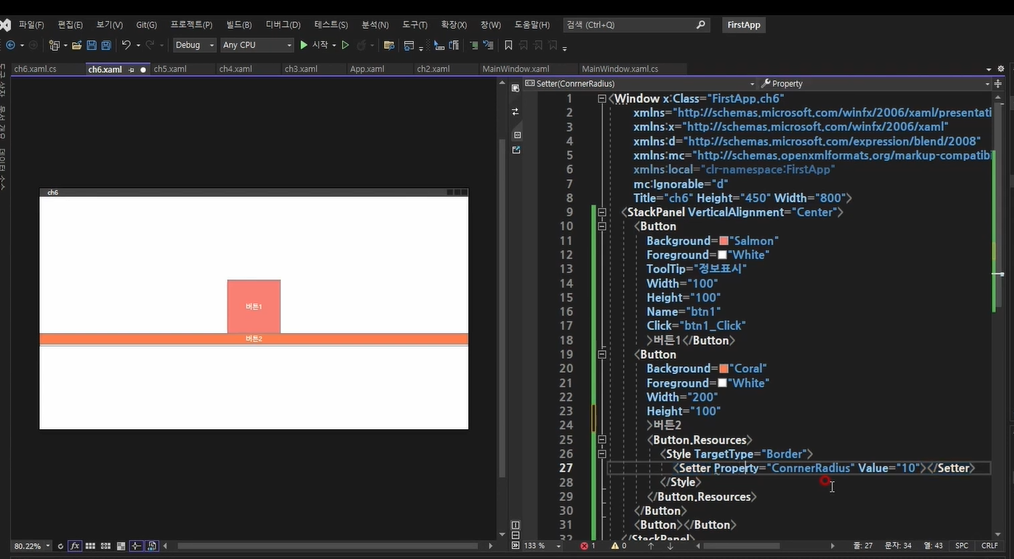The height and width of the screenshot is (559, 1014).
Task: Switch to the App.xaml tab
Action: 367,69
